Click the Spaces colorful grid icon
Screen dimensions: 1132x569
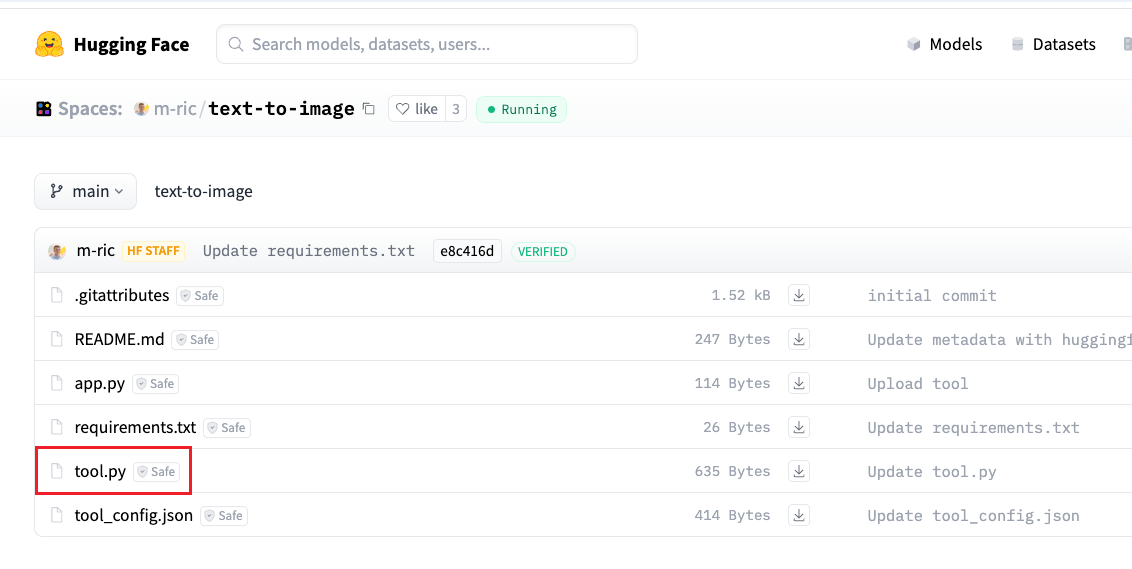43,109
